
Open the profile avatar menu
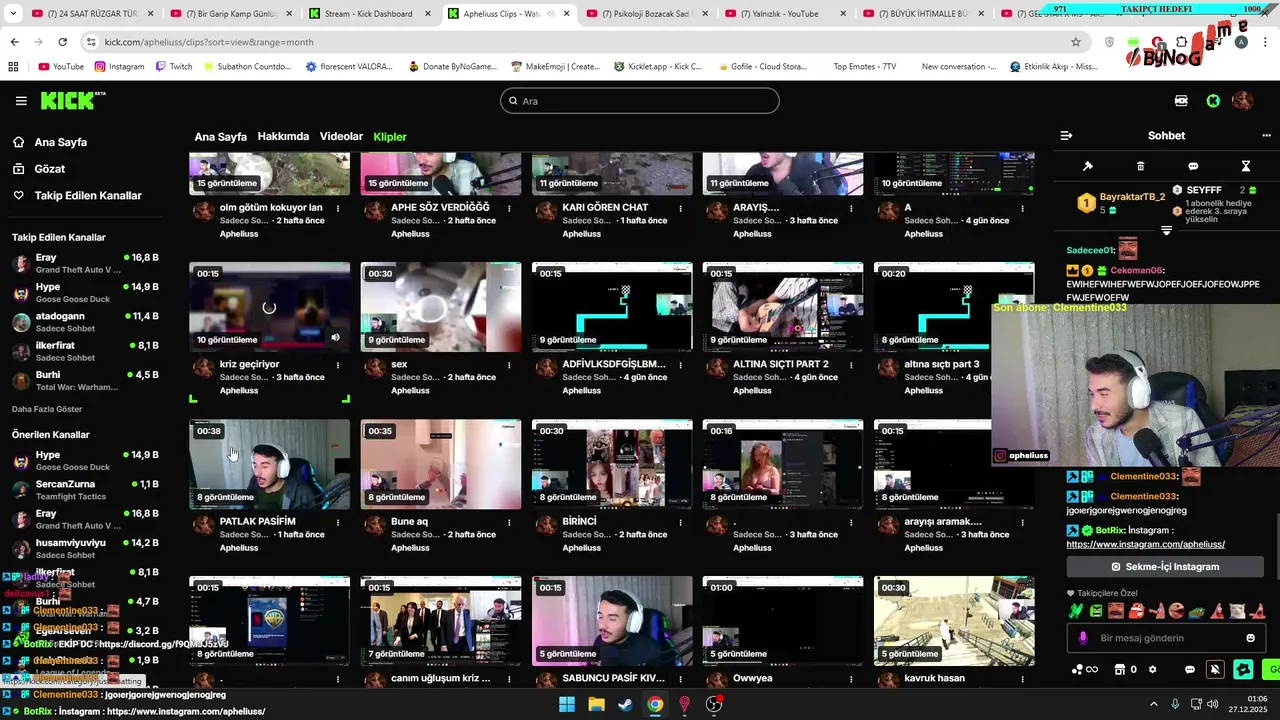point(1242,101)
